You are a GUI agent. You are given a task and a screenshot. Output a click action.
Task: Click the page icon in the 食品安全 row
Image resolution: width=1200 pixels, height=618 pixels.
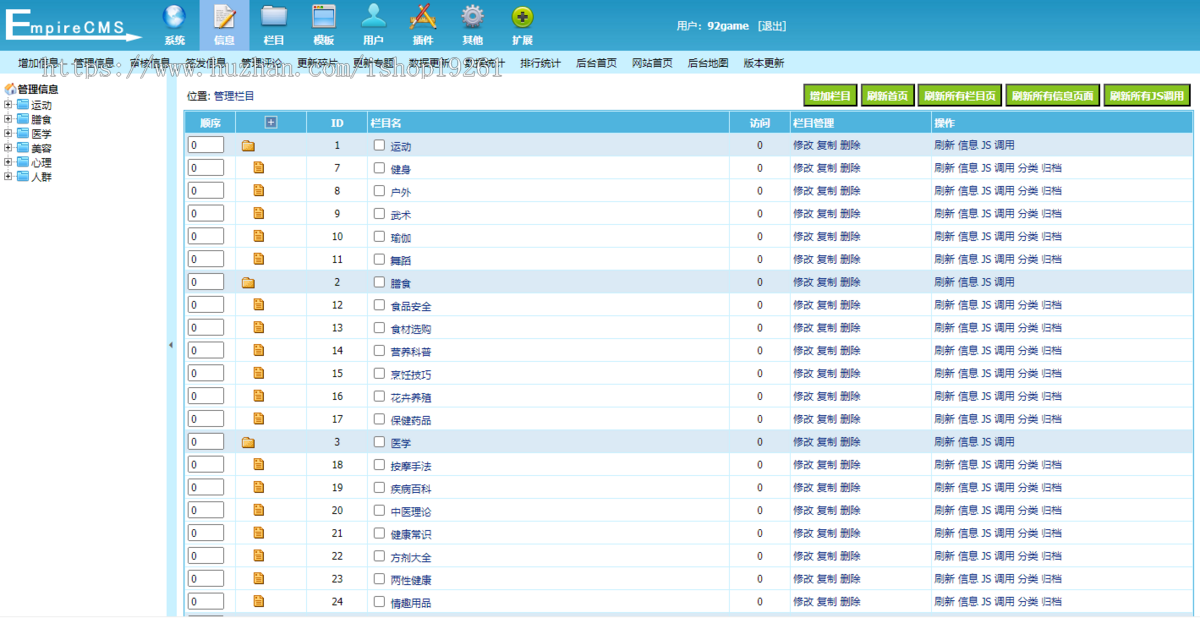click(259, 305)
